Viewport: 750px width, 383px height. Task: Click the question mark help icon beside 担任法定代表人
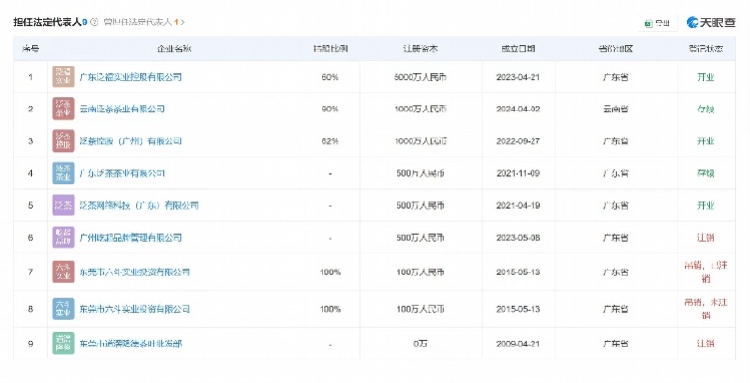coord(94,22)
